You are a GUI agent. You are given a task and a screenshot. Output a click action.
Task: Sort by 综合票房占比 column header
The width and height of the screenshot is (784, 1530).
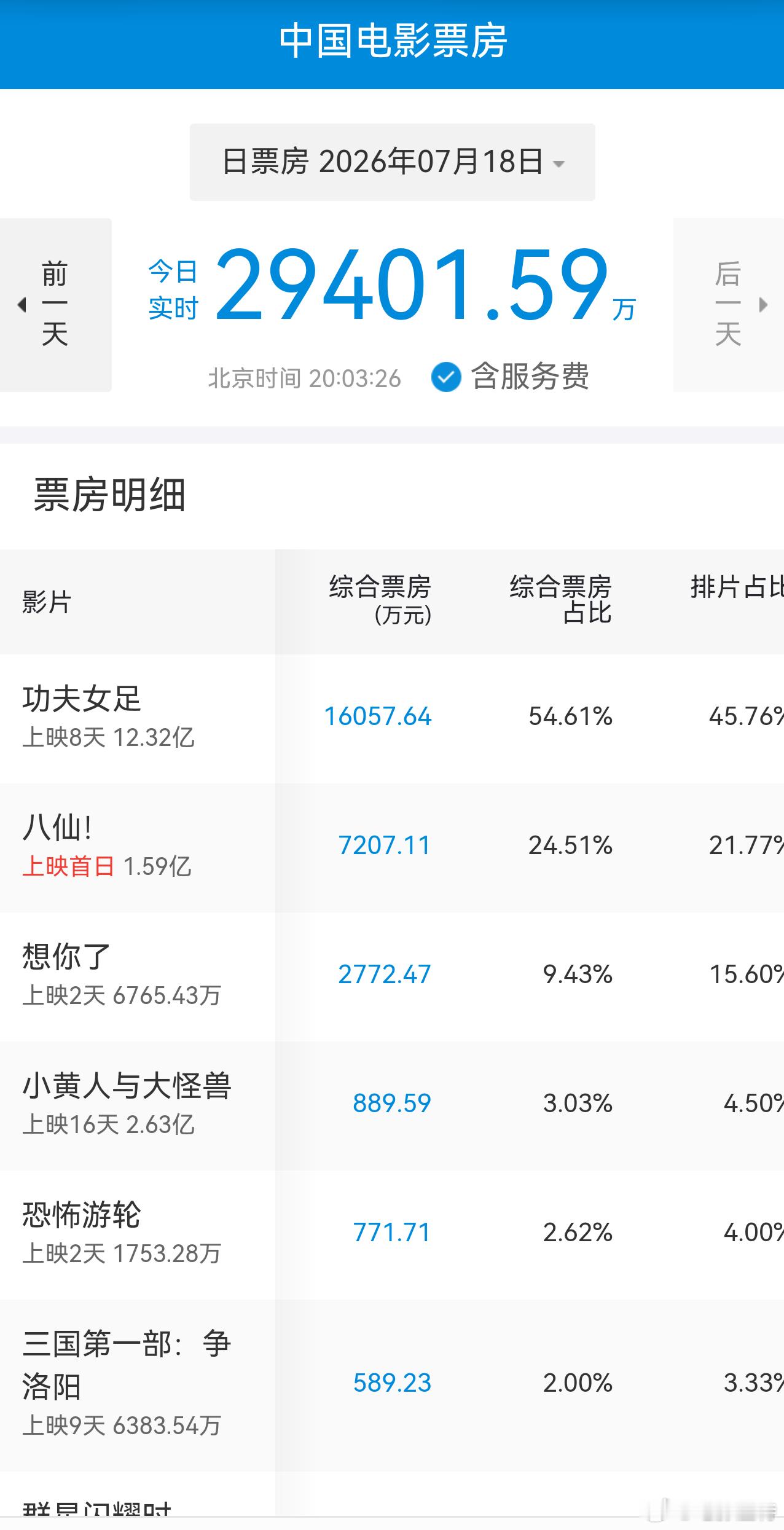[x=560, y=600]
